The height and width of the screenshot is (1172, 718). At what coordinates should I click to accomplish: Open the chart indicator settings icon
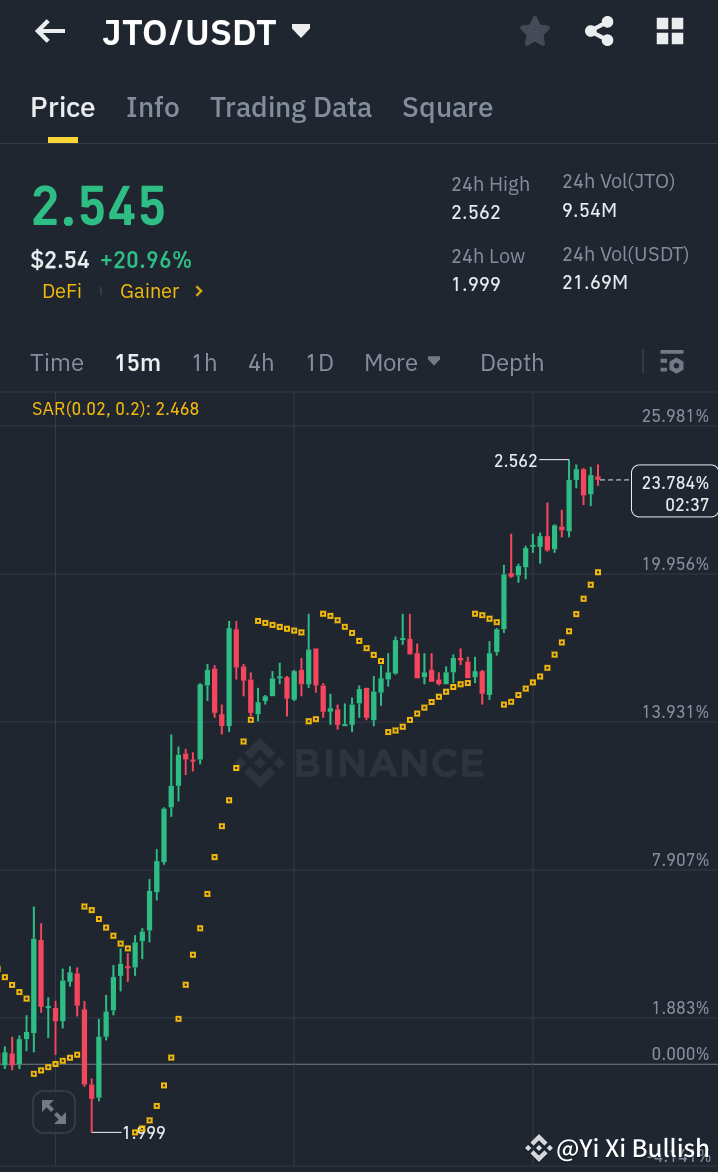672,362
